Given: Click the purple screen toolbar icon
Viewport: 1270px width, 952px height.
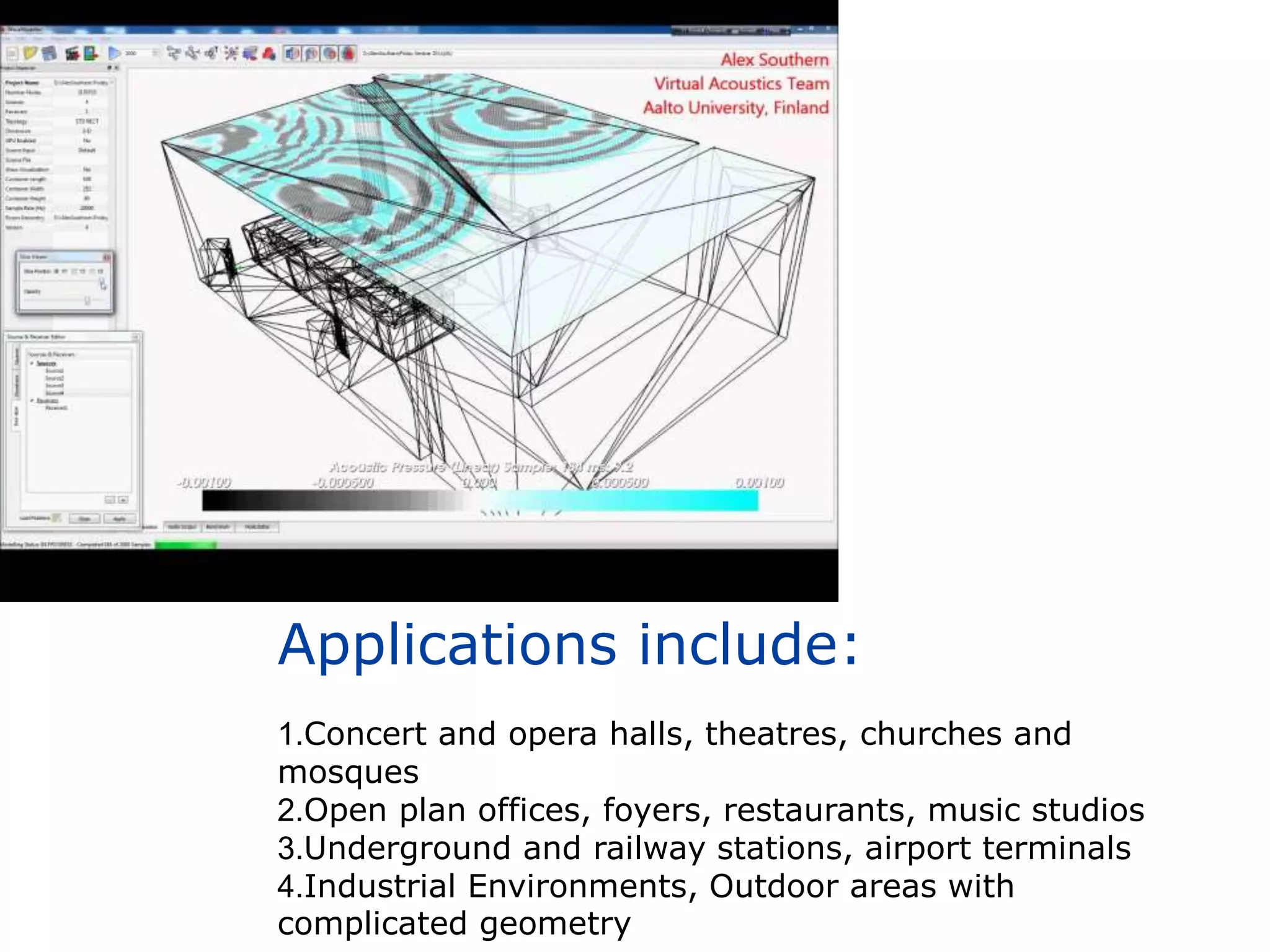Looking at the screenshot, I should (x=250, y=54).
